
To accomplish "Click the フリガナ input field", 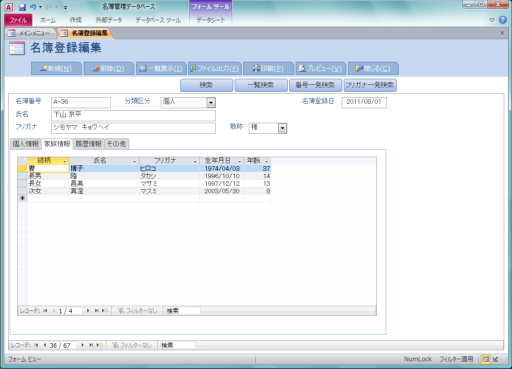I will [133, 128].
